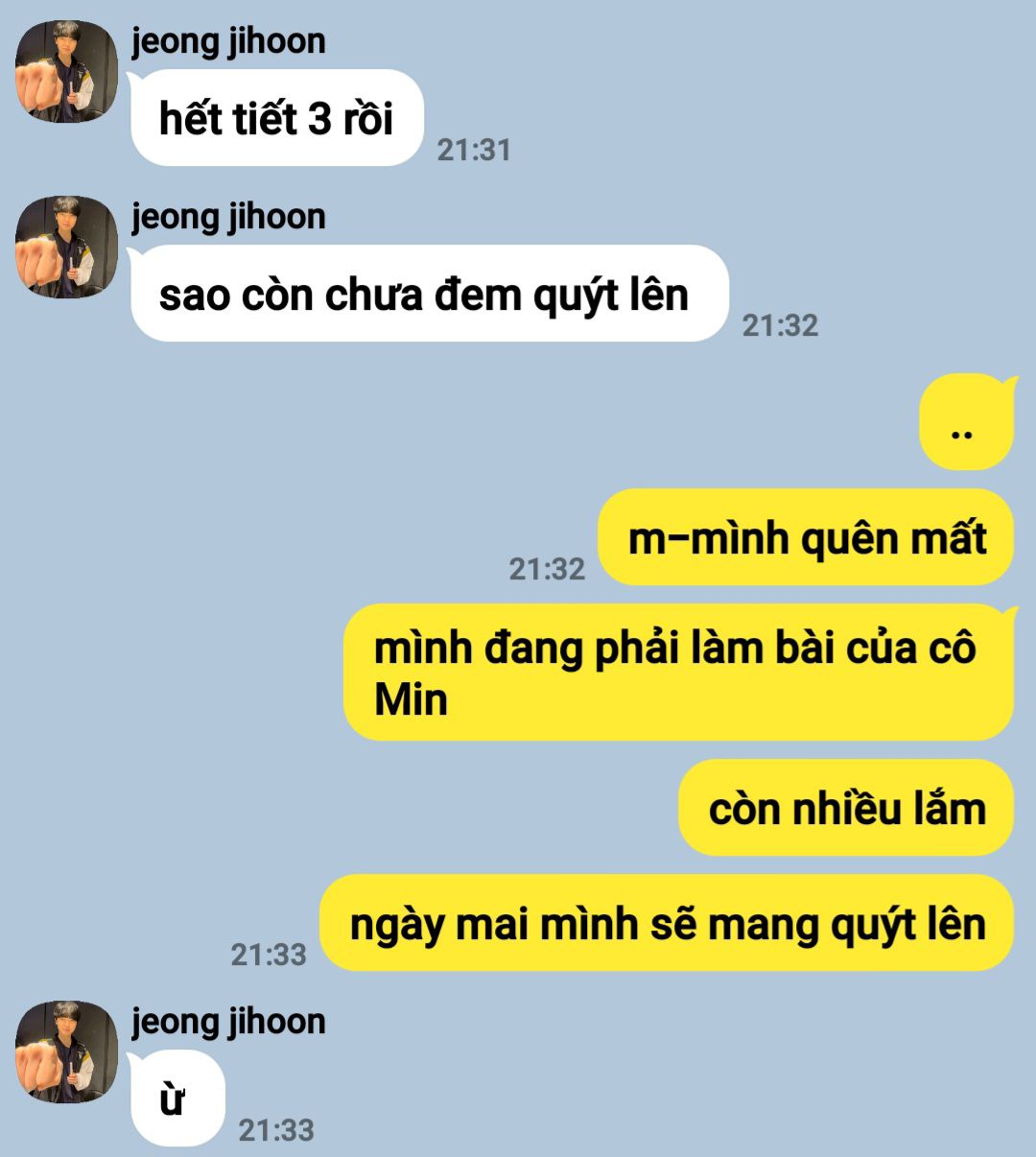The width and height of the screenshot is (1036, 1157).
Task: Open avatar beside "hết tiết 3 rồi" message
Action: tap(66, 72)
